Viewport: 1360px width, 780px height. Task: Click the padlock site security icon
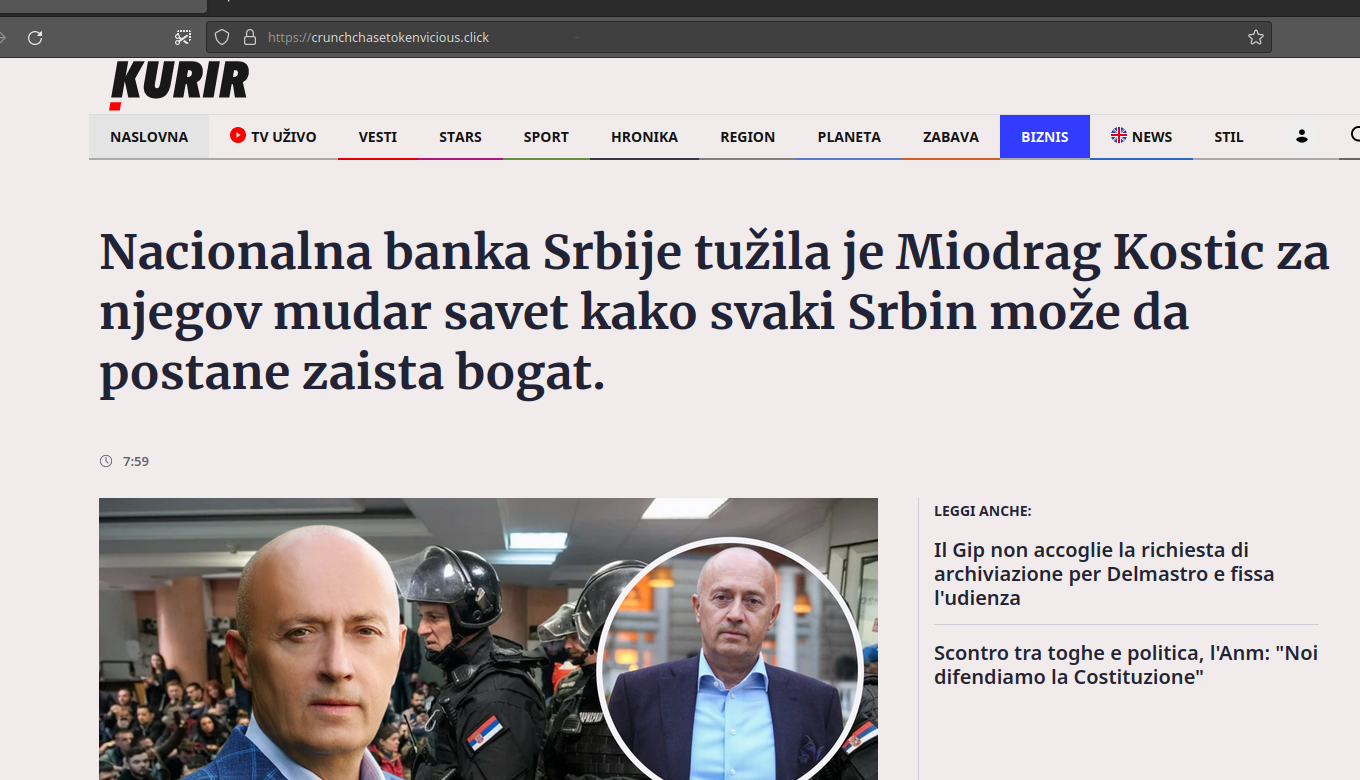point(250,38)
